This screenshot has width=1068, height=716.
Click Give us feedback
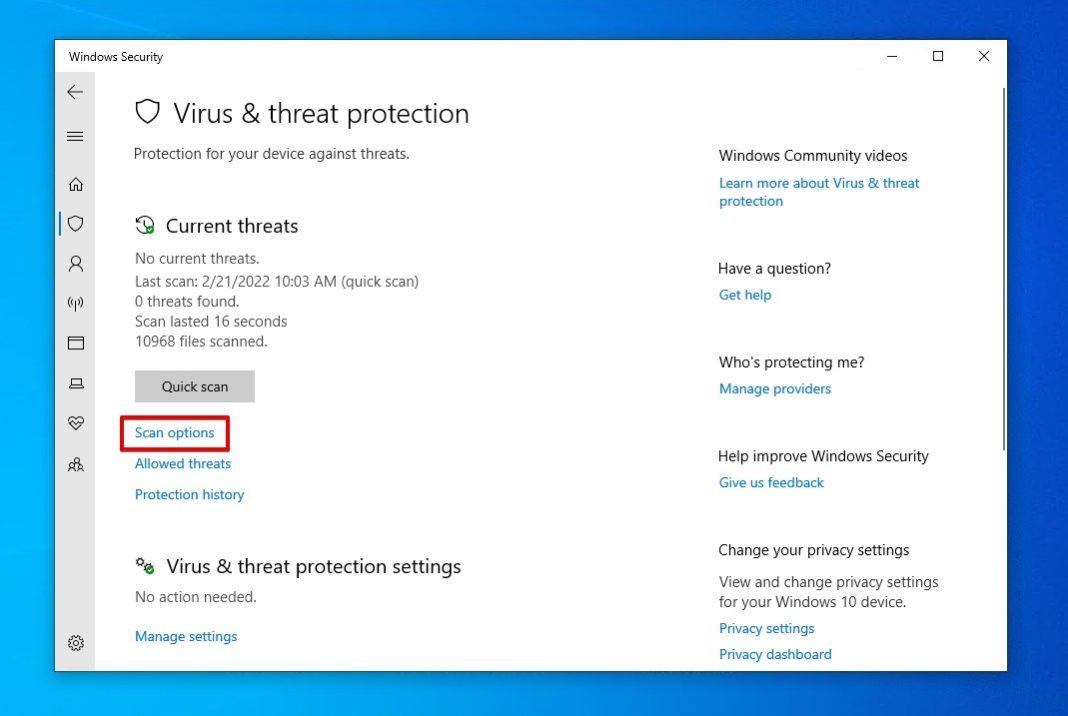click(x=771, y=482)
